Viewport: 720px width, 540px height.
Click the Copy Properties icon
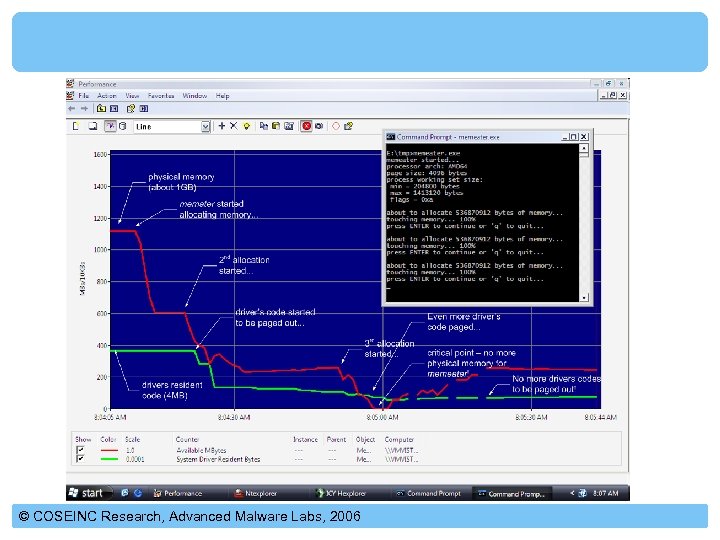264,126
